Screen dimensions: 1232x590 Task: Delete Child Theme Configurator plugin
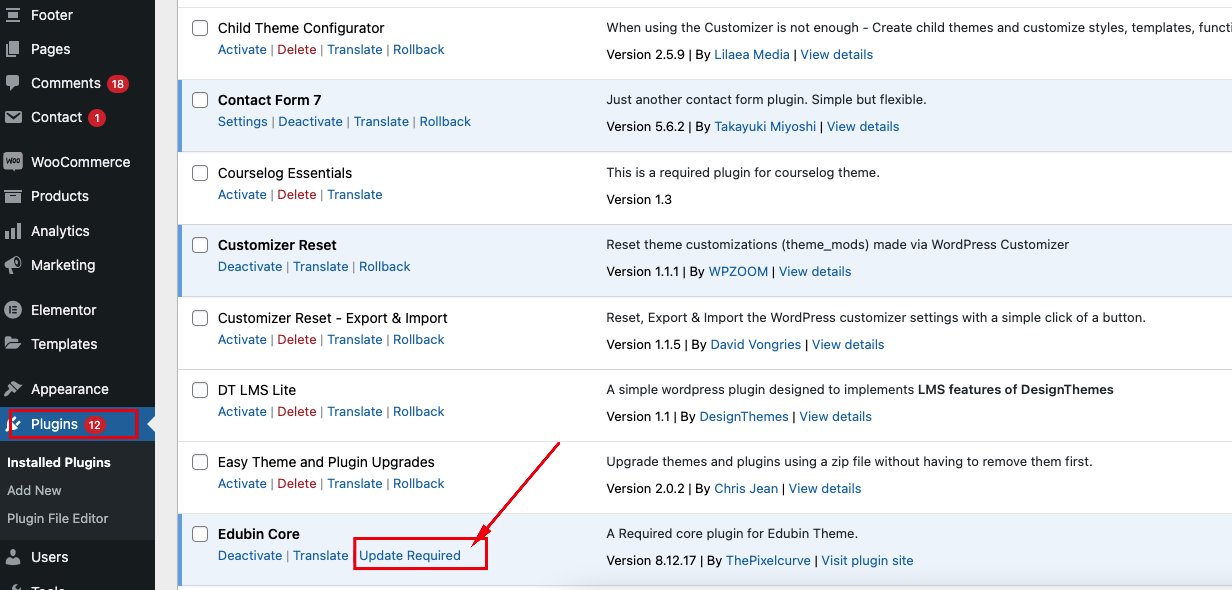(x=297, y=49)
